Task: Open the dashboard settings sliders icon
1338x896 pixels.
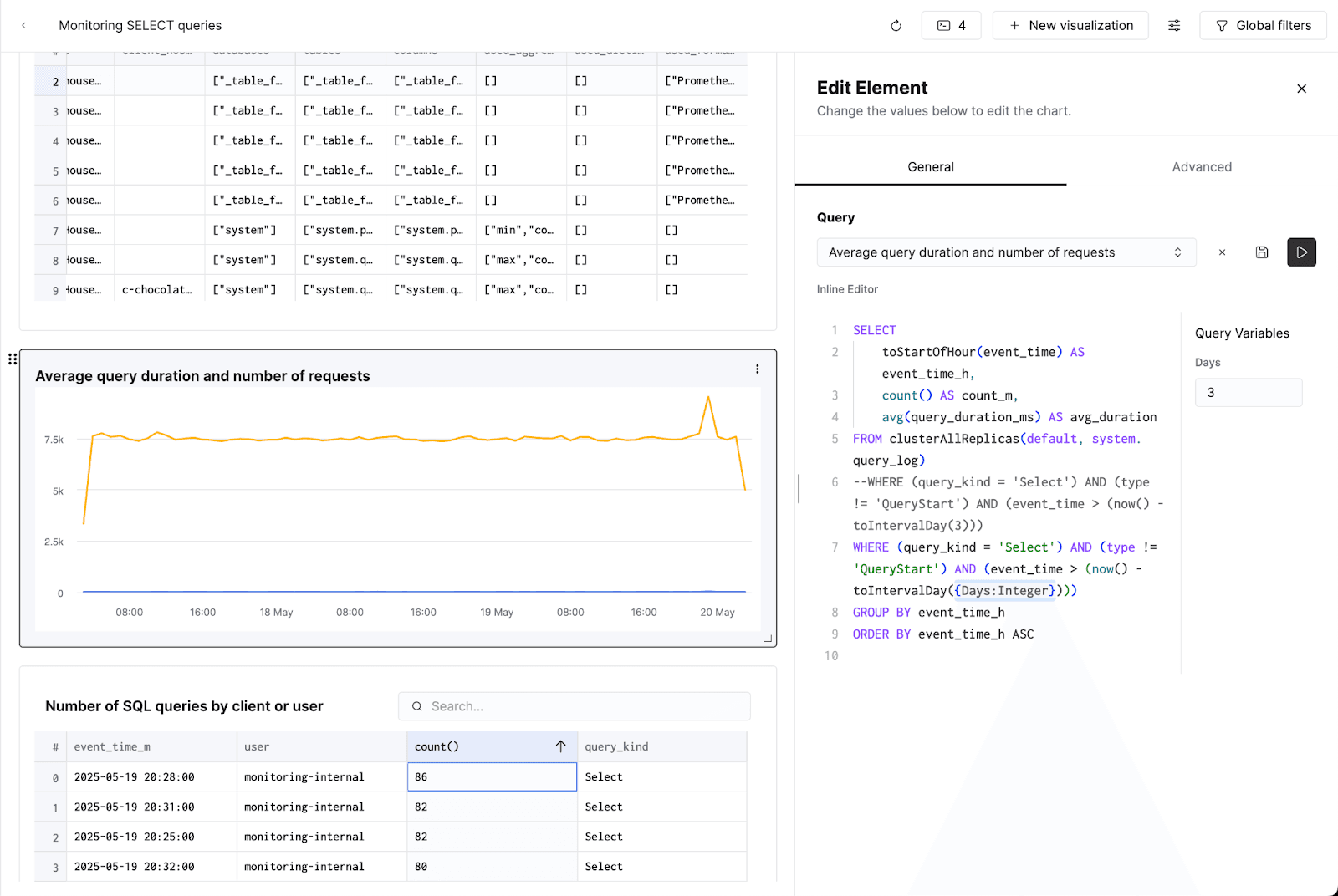Action: coord(1174,26)
